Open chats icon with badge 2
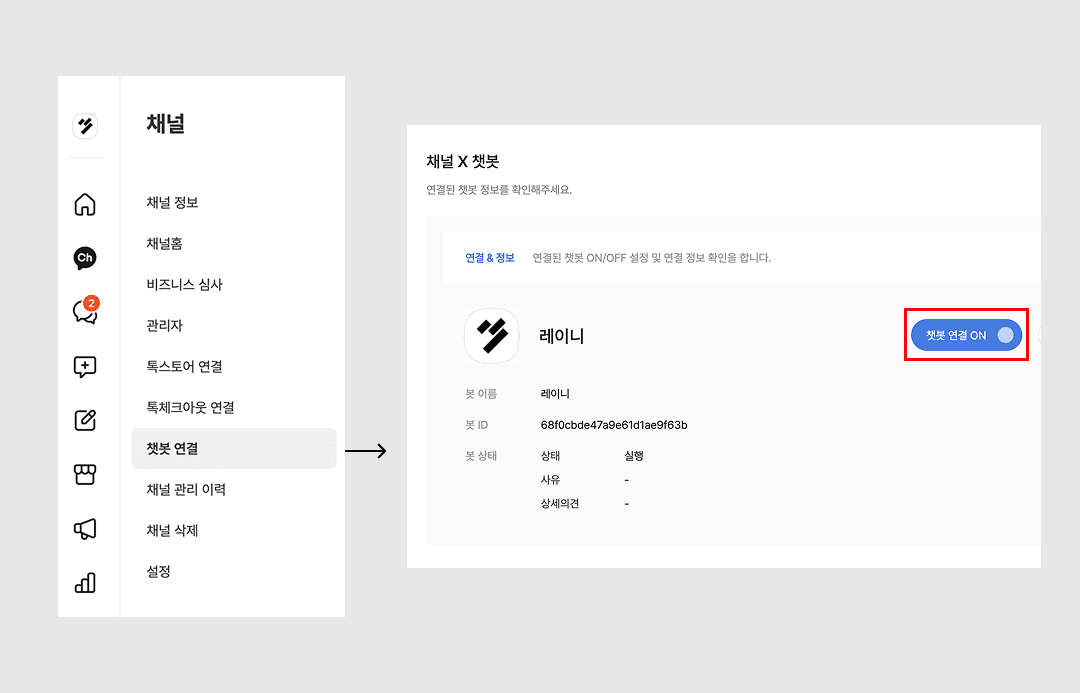The height and width of the screenshot is (693, 1080). (85, 311)
